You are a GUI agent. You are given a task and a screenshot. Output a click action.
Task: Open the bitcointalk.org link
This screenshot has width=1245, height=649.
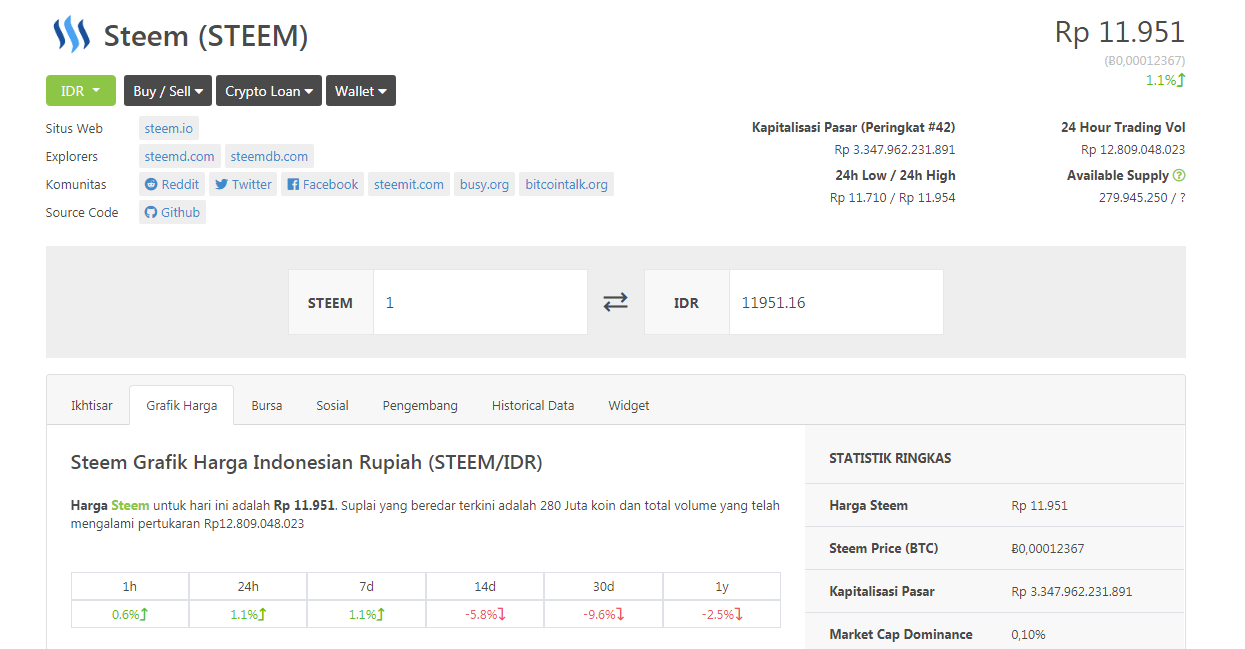point(566,184)
